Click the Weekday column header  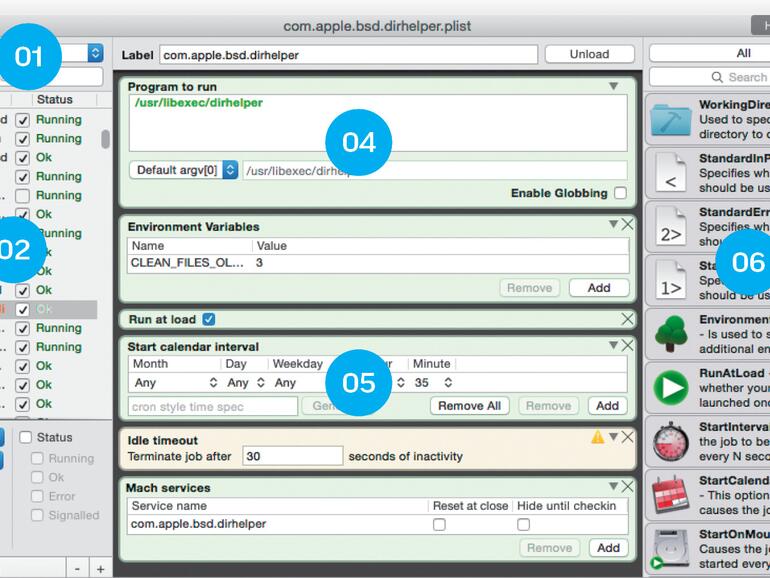pos(298,364)
